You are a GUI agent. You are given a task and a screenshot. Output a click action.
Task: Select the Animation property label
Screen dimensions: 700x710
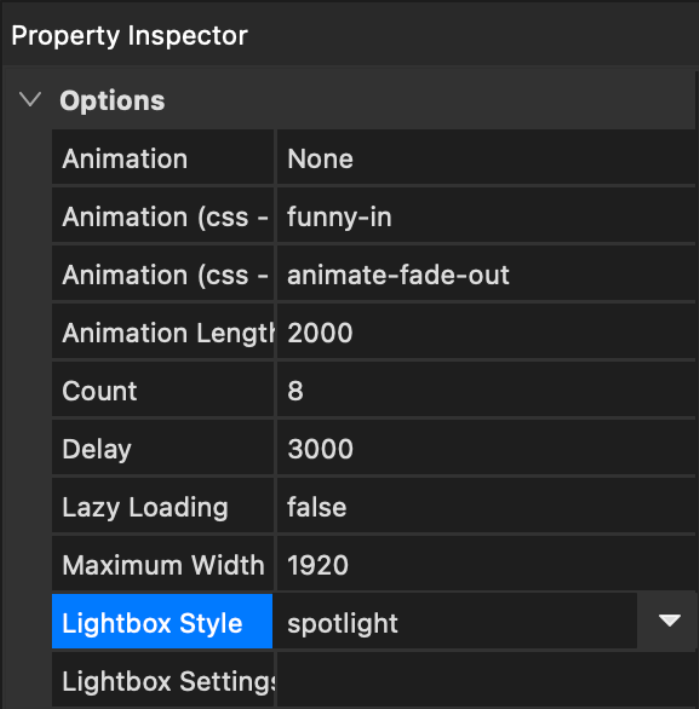[x=125, y=159]
